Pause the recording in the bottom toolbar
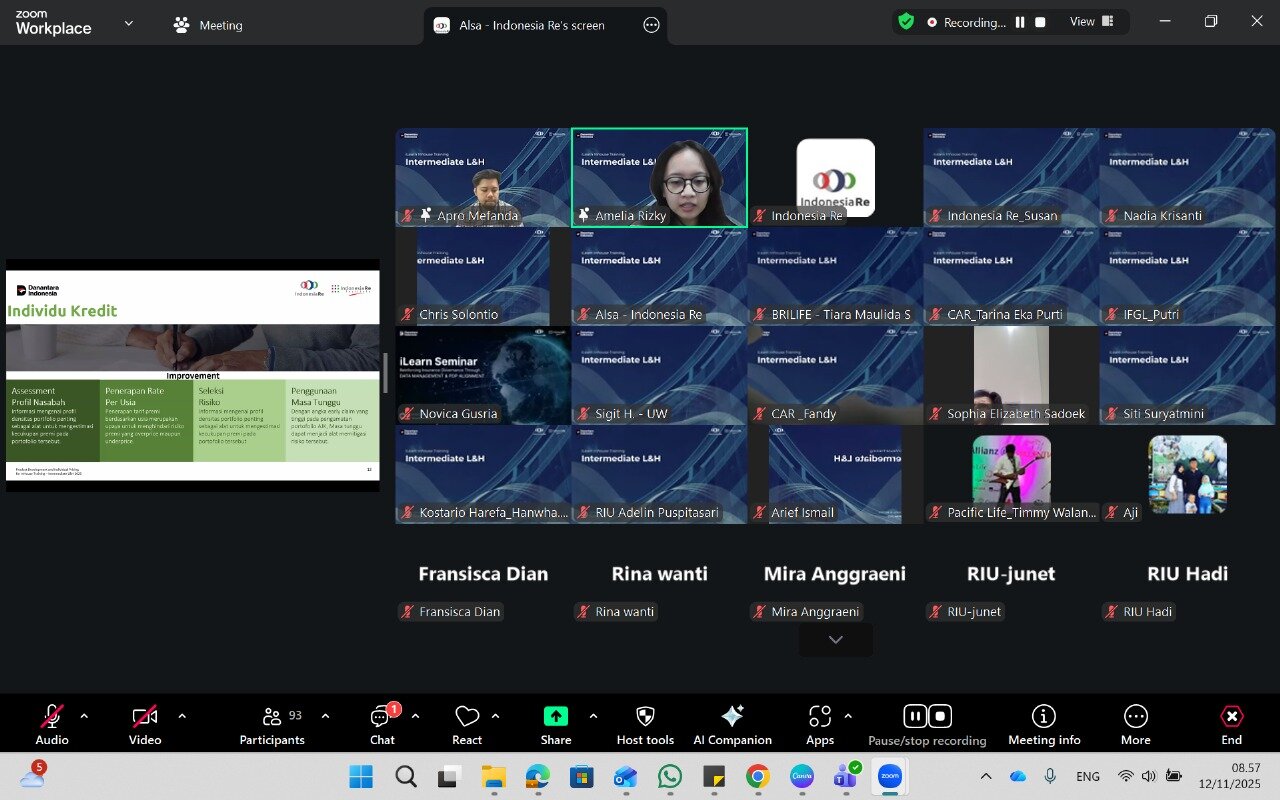Viewport: 1280px width, 800px height. 914,716
